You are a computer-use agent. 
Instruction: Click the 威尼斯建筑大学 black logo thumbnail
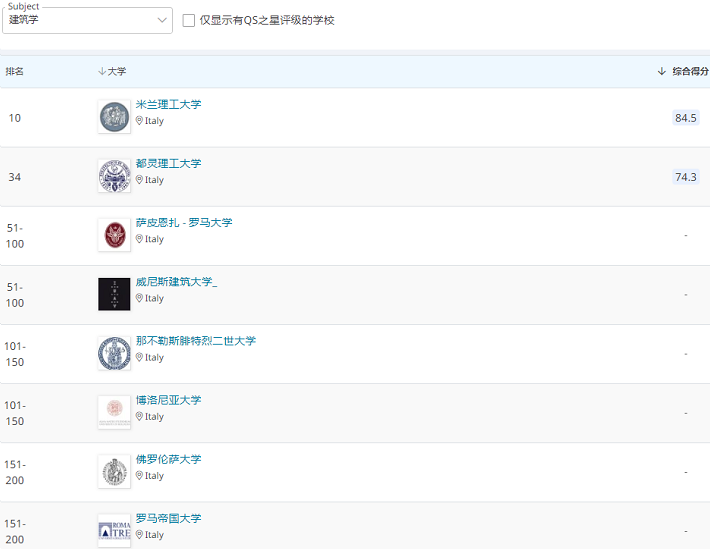(114, 294)
